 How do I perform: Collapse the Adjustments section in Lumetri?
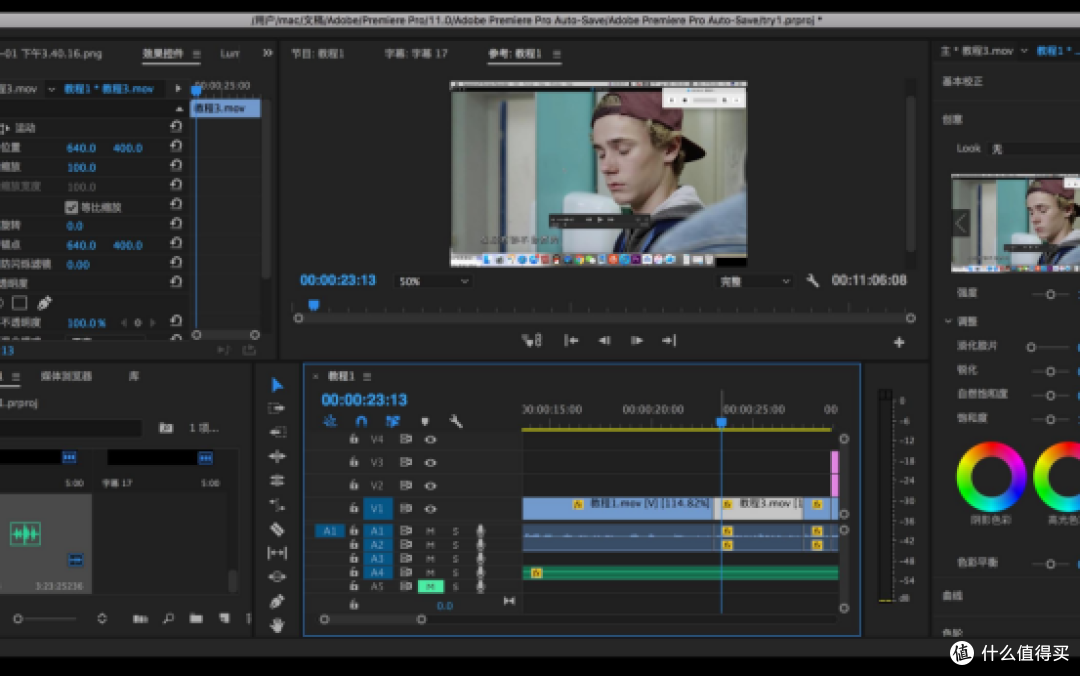(x=948, y=321)
